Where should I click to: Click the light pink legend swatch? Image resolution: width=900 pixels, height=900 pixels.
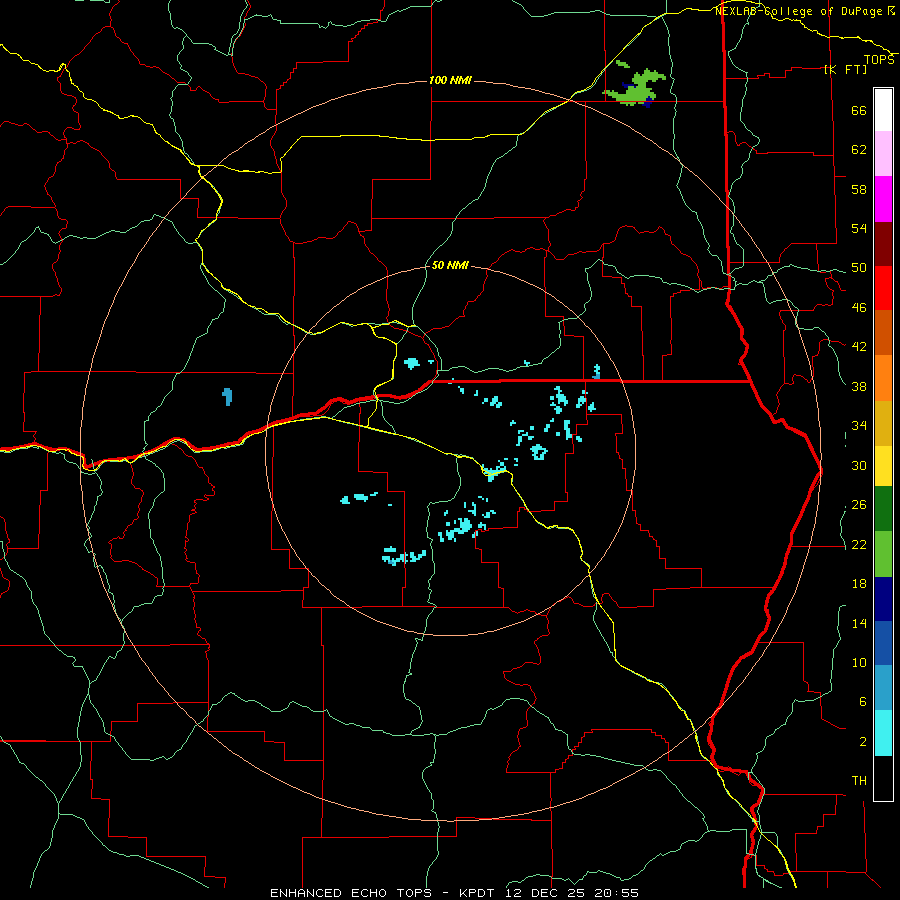tap(883, 153)
